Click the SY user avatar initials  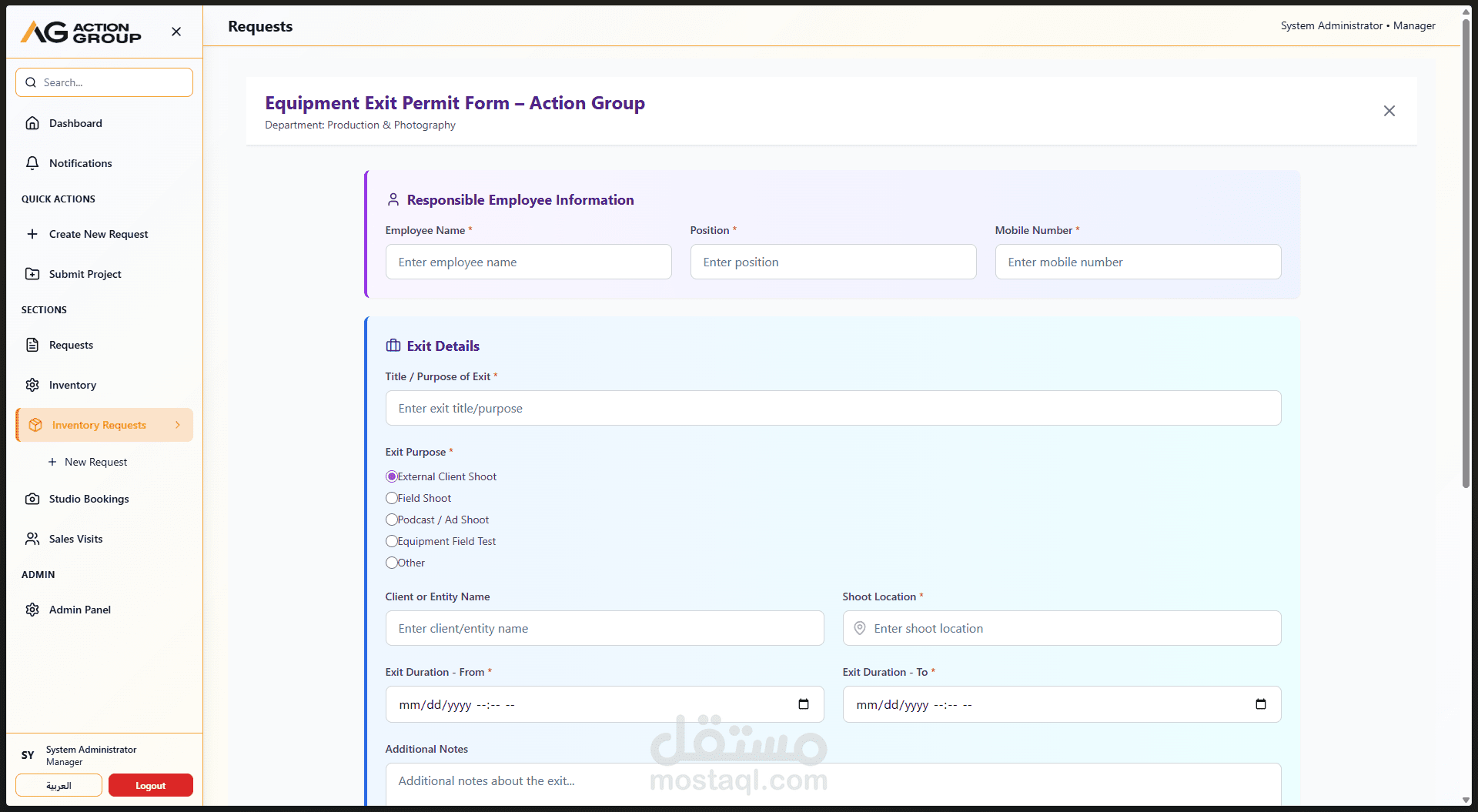tap(28, 755)
